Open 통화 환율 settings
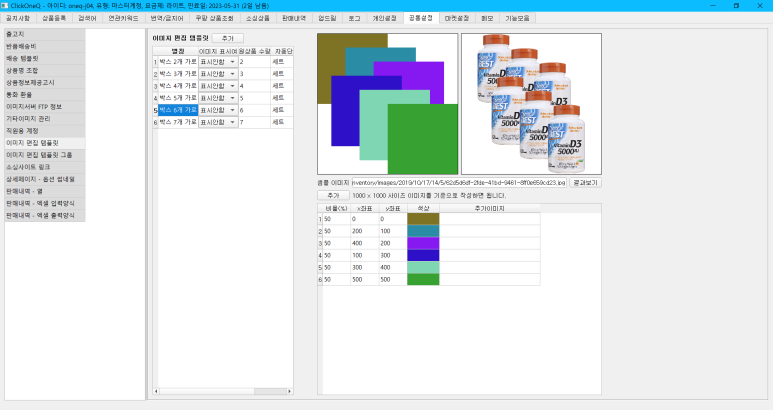 (x=45, y=95)
